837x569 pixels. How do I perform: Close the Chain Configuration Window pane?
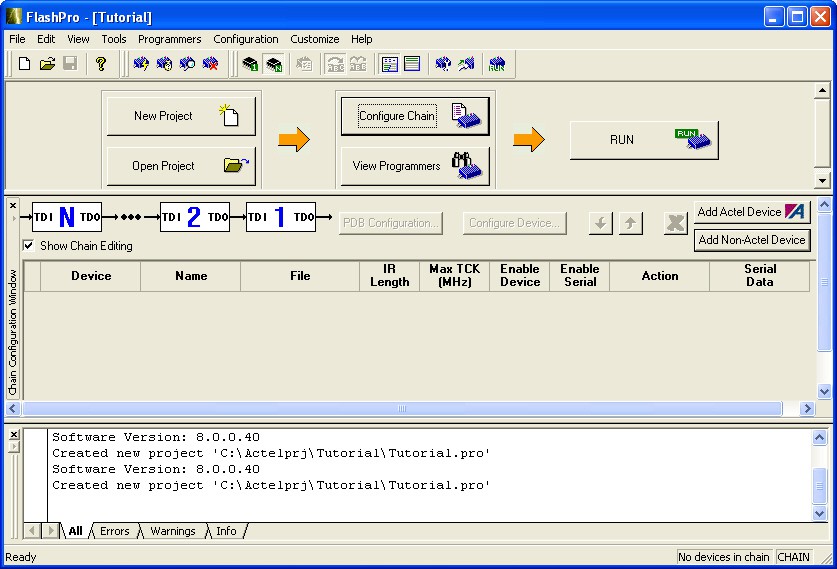13,205
